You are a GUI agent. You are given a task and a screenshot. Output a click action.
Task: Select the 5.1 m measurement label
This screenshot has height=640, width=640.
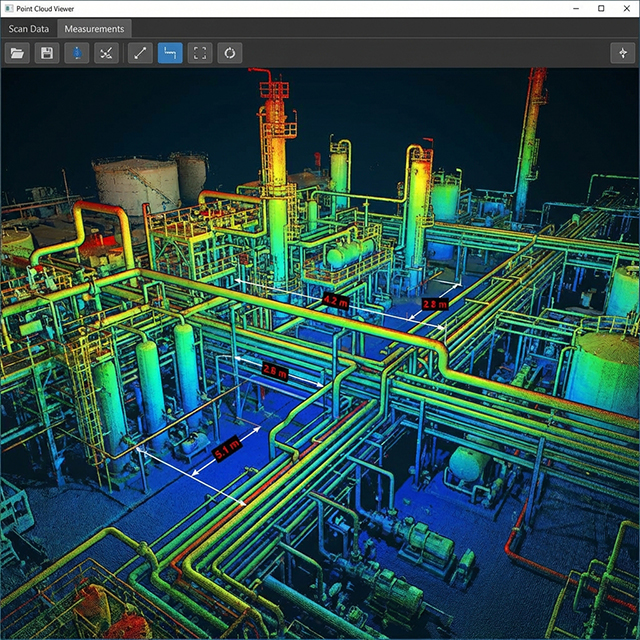[227, 451]
